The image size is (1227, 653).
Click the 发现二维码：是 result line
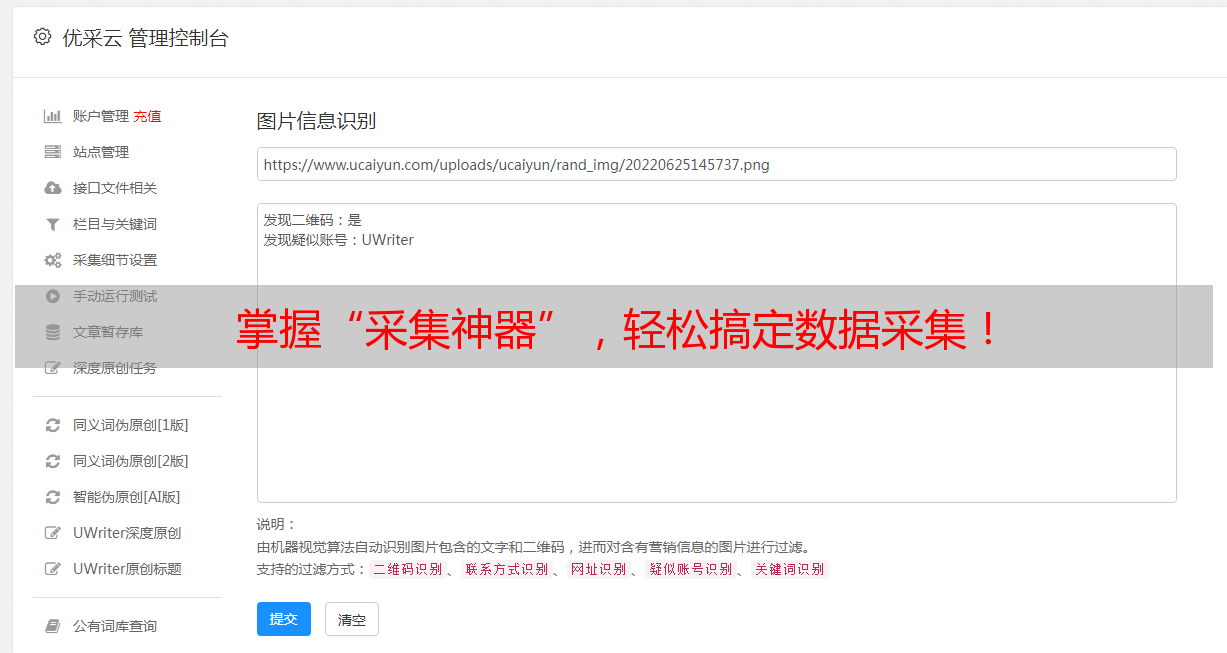coord(312,220)
